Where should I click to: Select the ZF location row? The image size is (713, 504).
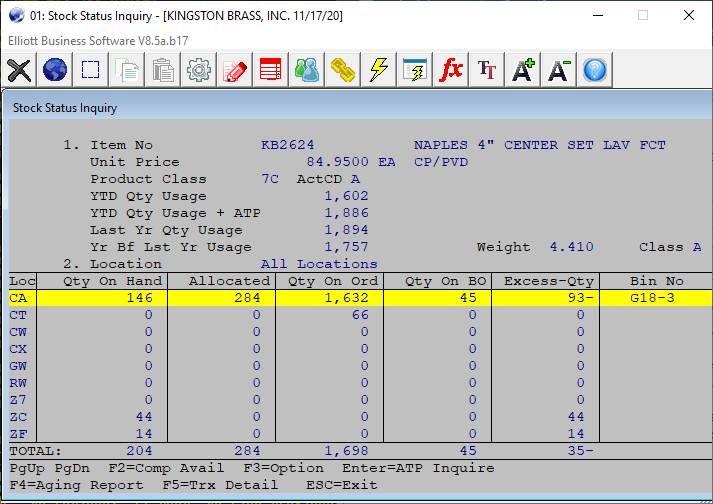(x=361, y=434)
